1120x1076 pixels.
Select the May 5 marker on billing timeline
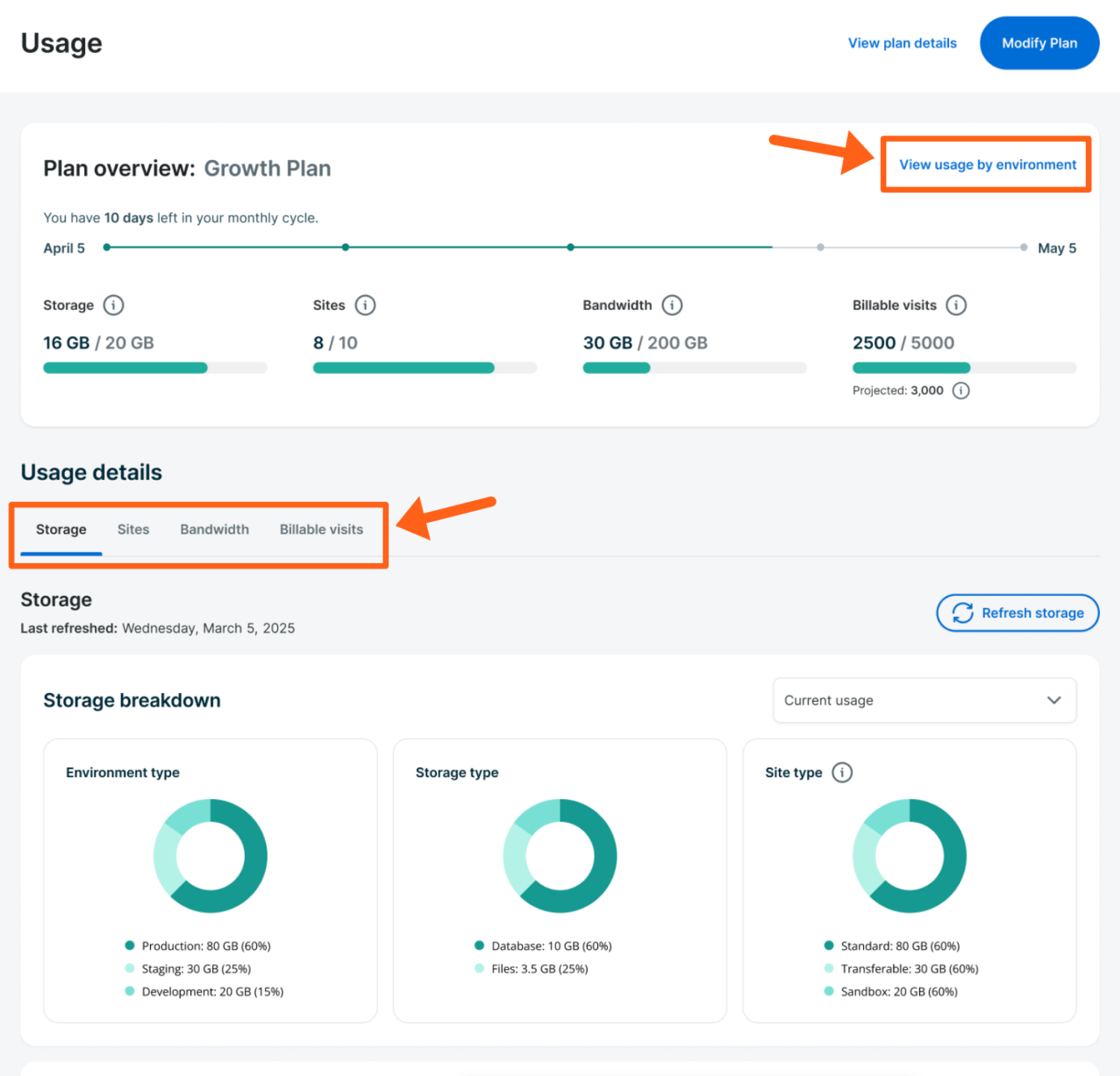[x=1023, y=247]
